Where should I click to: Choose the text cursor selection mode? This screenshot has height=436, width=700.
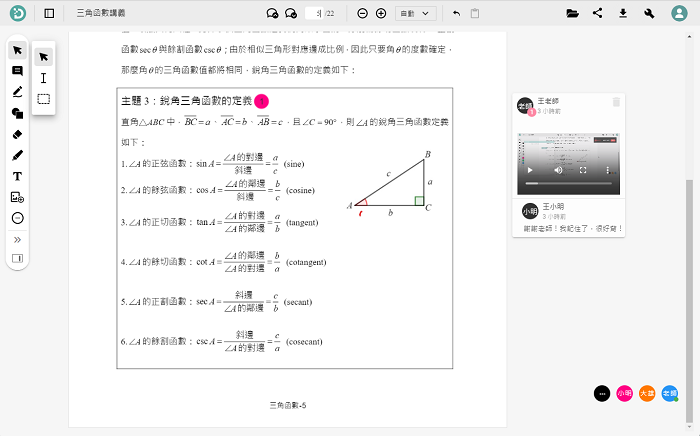[43, 78]
